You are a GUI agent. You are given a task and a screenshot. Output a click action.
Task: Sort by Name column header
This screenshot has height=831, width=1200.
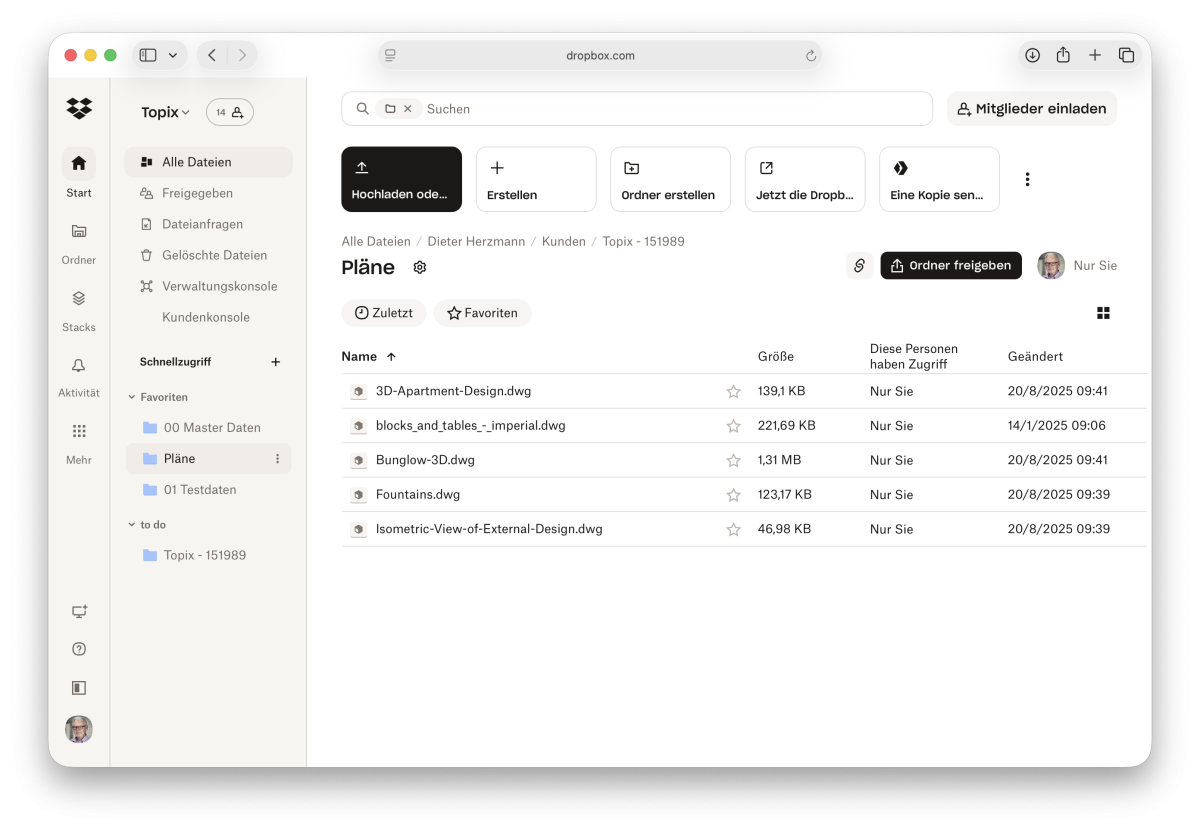(x=368, y=357)
